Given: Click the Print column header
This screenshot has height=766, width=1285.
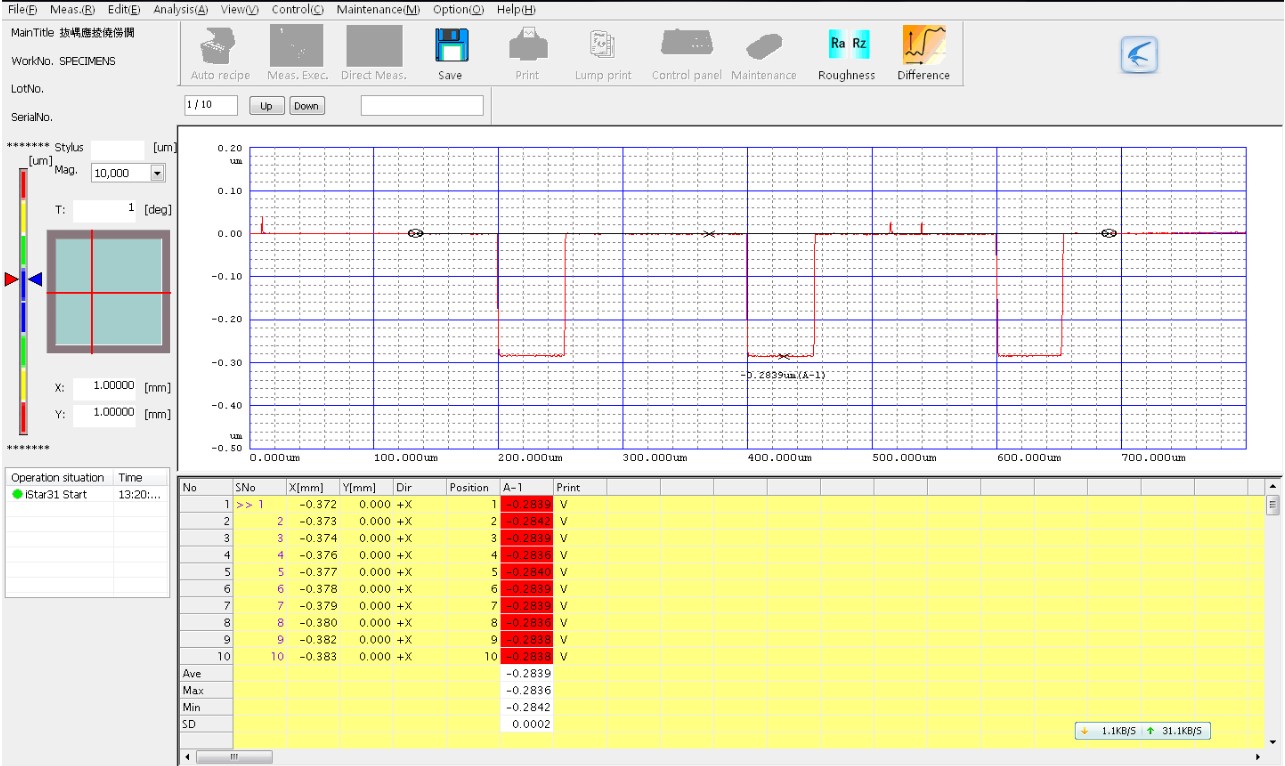Looking at the screenshot, I should click(581, 487).
